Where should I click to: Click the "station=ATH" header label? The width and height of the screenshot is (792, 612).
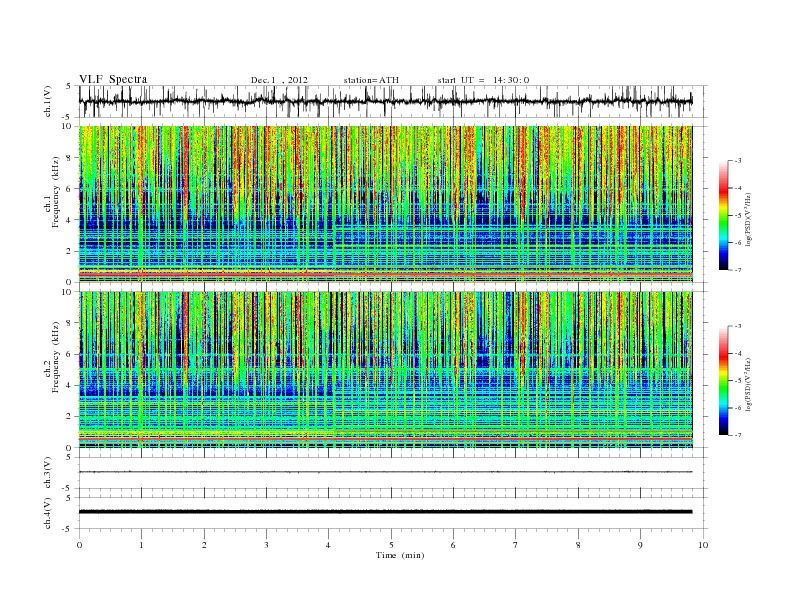pyautogui.click(x=371, y=80)
